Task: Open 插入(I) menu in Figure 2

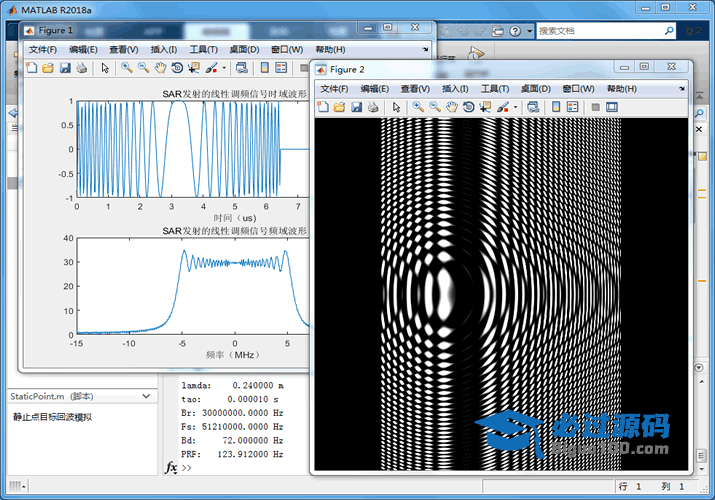Action: pyautogui.click(x=455, y=89)
